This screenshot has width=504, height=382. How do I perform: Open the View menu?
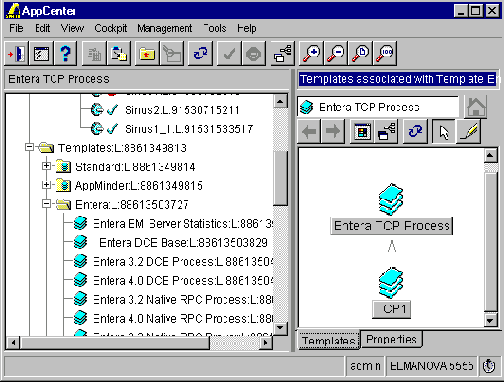tap(72, 28)
